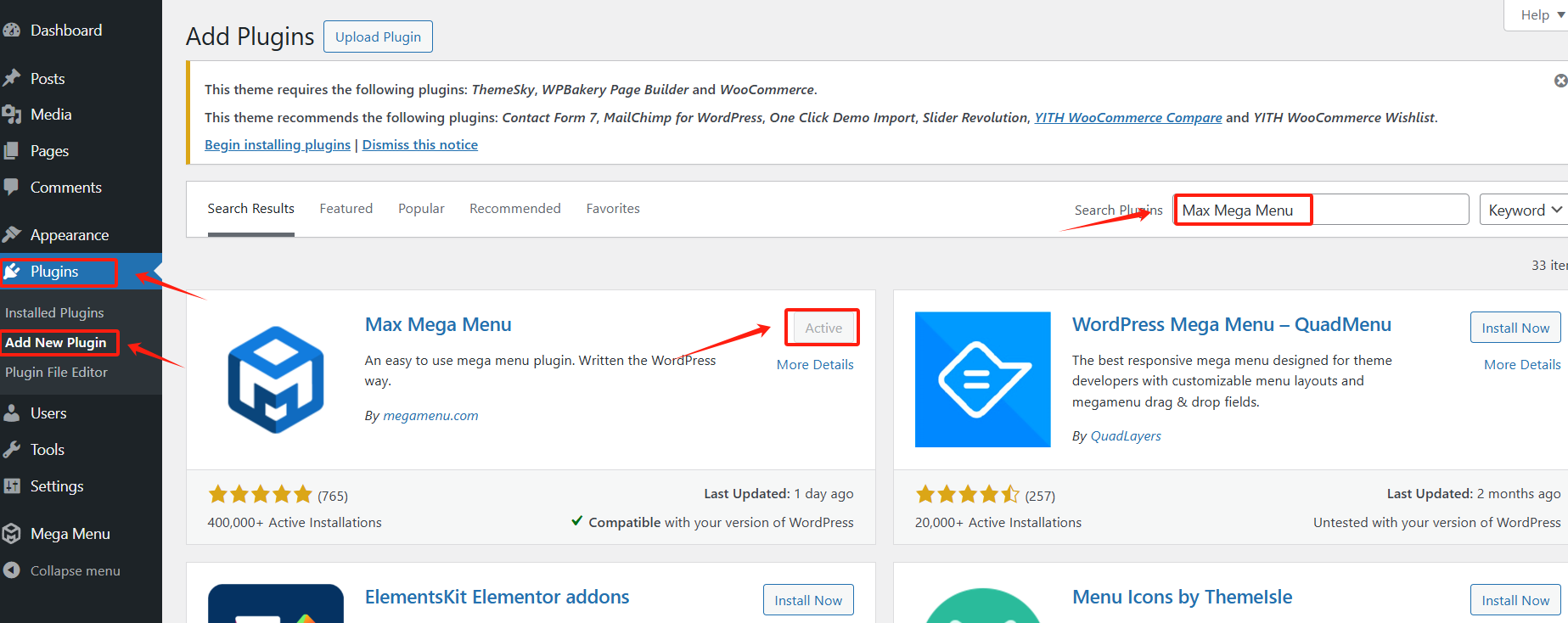Viewport: 1568px width, 623px height.
Task: Click the Plugins plug icon
Action: pos(11,272)
